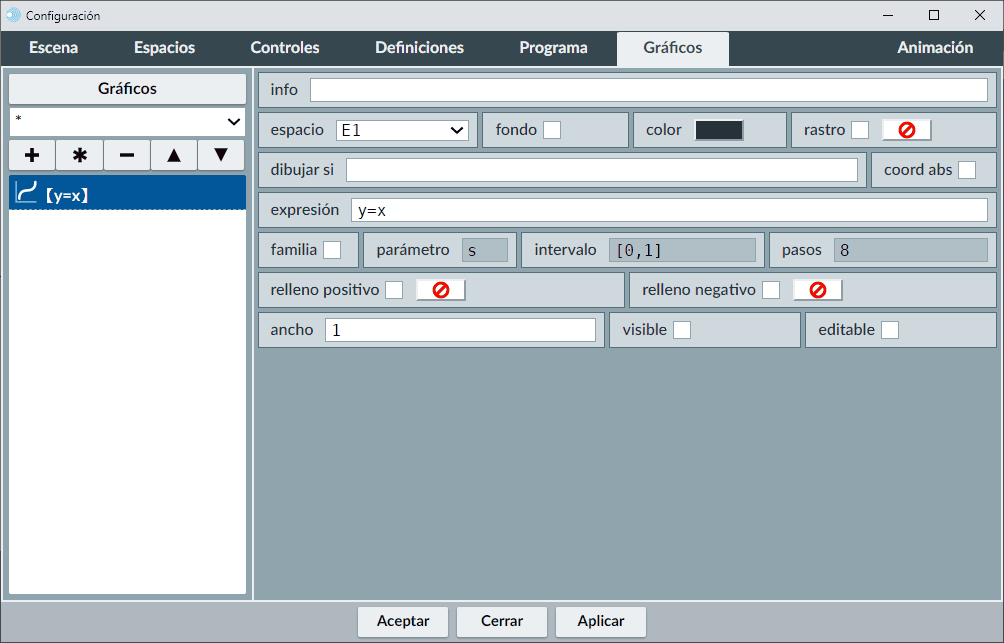Click the Aplicar button

click(600, 621)
